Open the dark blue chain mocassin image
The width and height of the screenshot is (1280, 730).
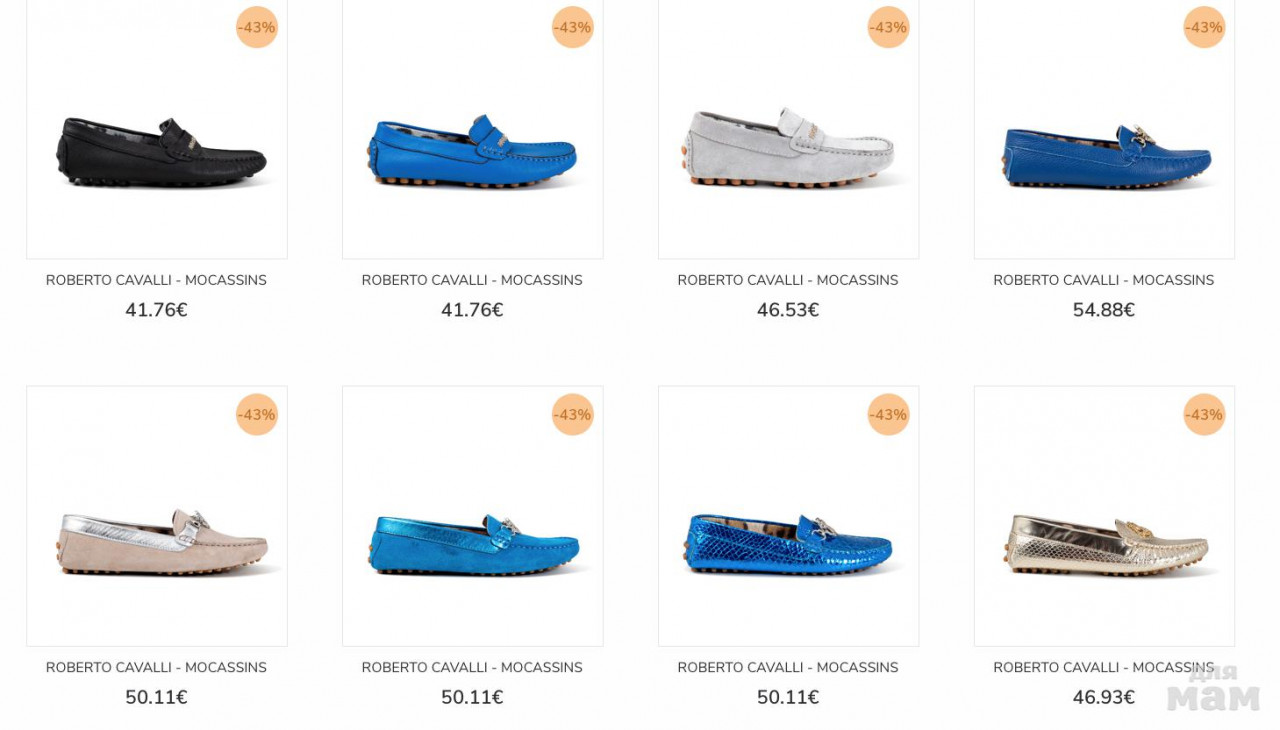click(1105, 130)
